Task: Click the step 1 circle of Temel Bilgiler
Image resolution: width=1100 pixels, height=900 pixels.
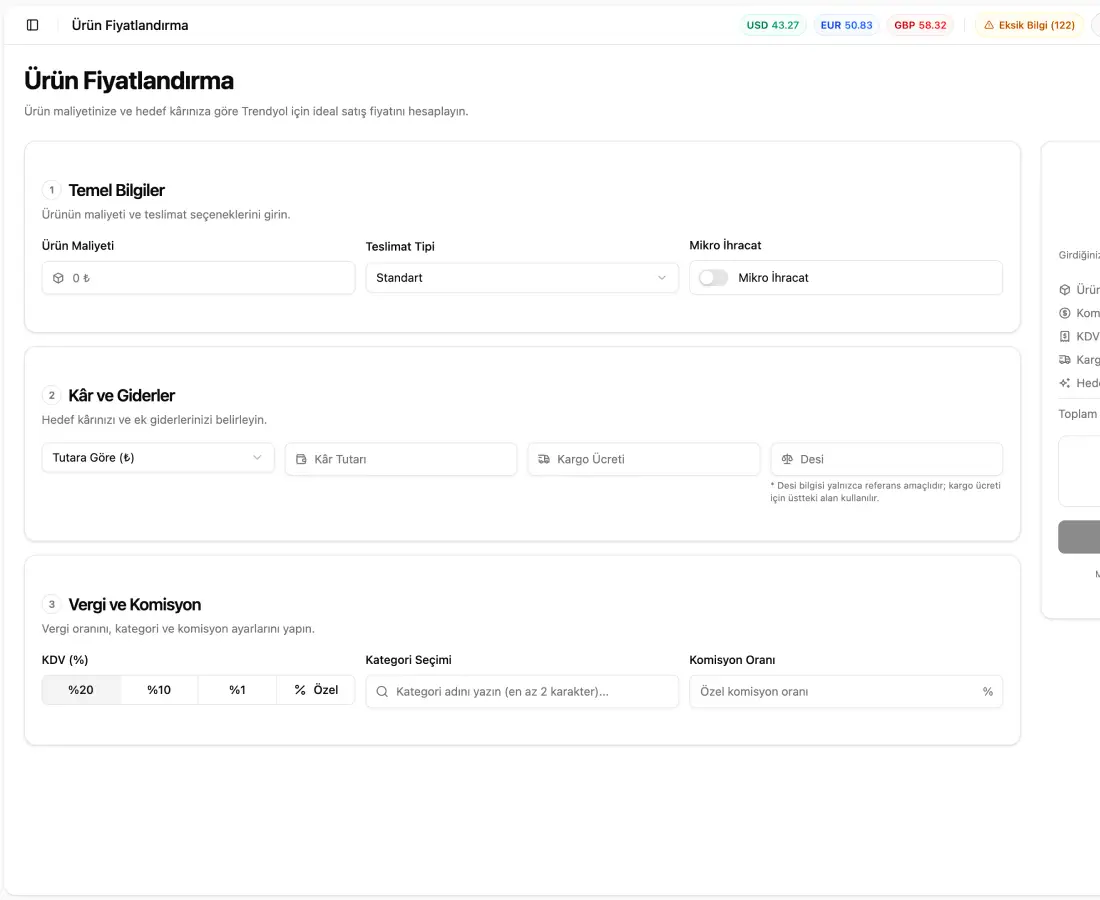Action: coord(51,190)
